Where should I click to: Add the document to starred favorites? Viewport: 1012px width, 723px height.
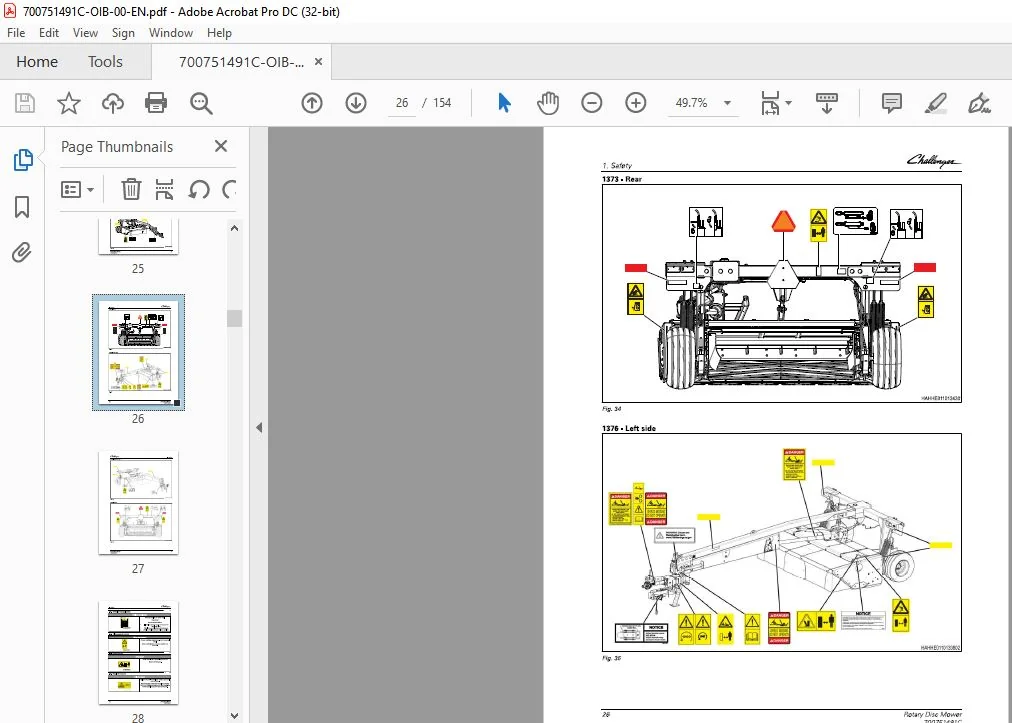tap(69, 103)
